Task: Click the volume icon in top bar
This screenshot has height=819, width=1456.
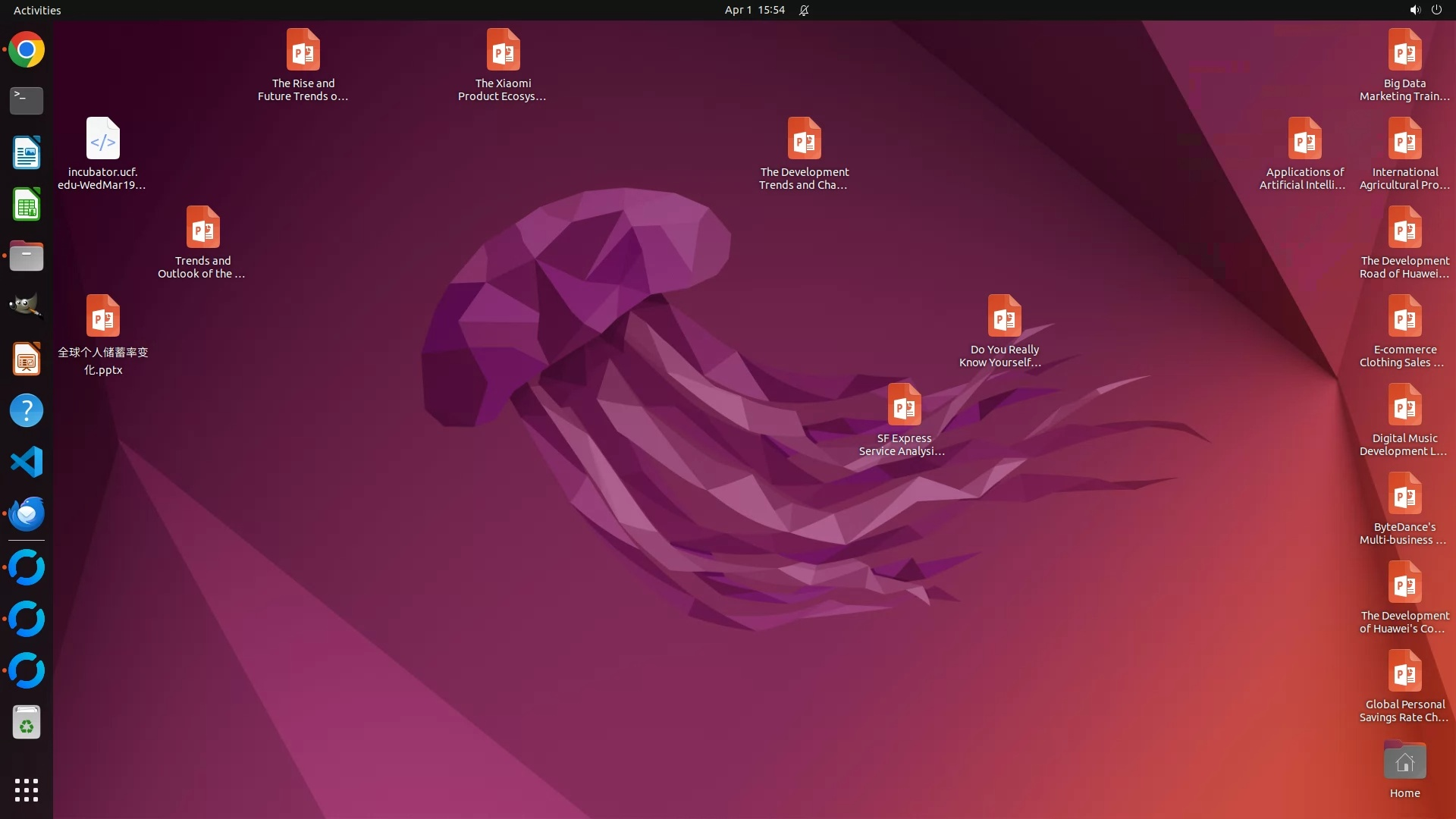Action: tap(1414, 10)
